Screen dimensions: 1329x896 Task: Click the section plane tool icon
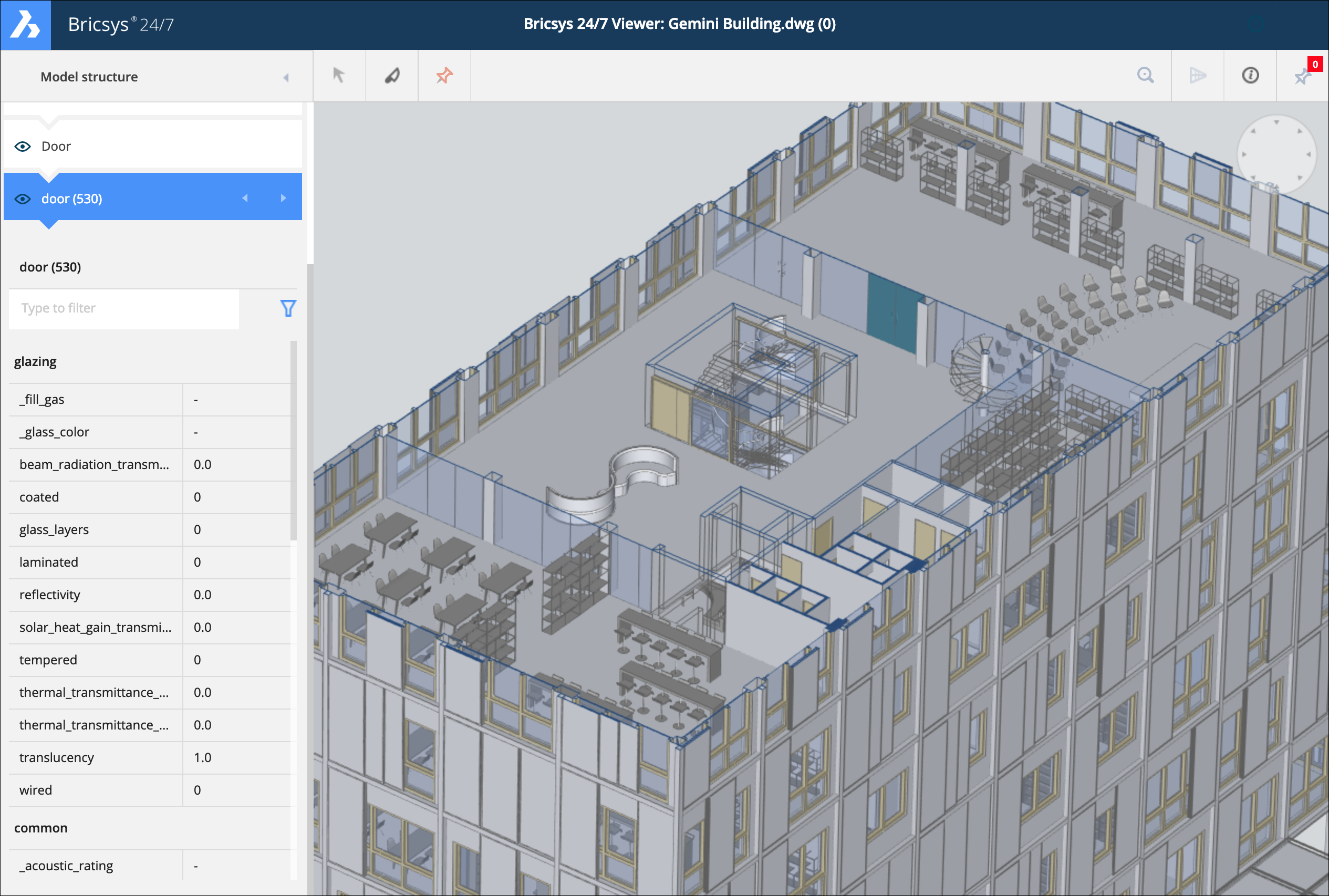click(1198, 76)
